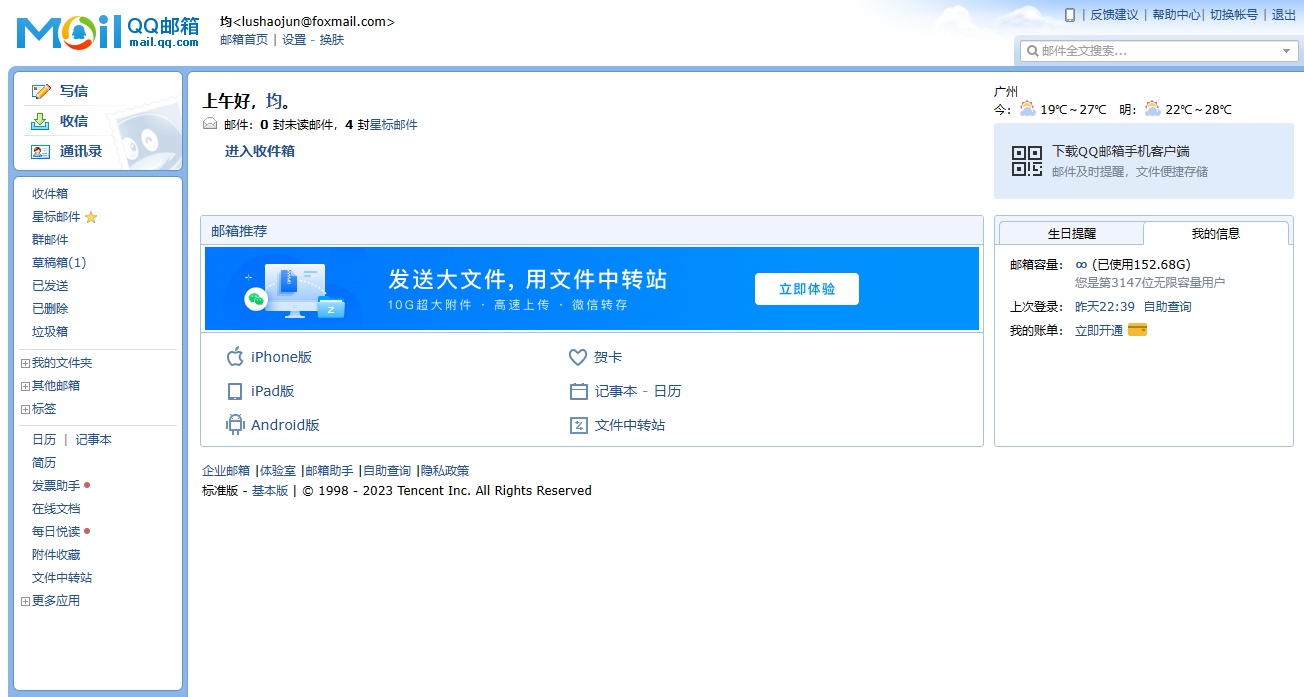Expand the 更多应用 section
Viewport: 1304px width, 697px height.
pyautogui.click(x=25, y=601)
